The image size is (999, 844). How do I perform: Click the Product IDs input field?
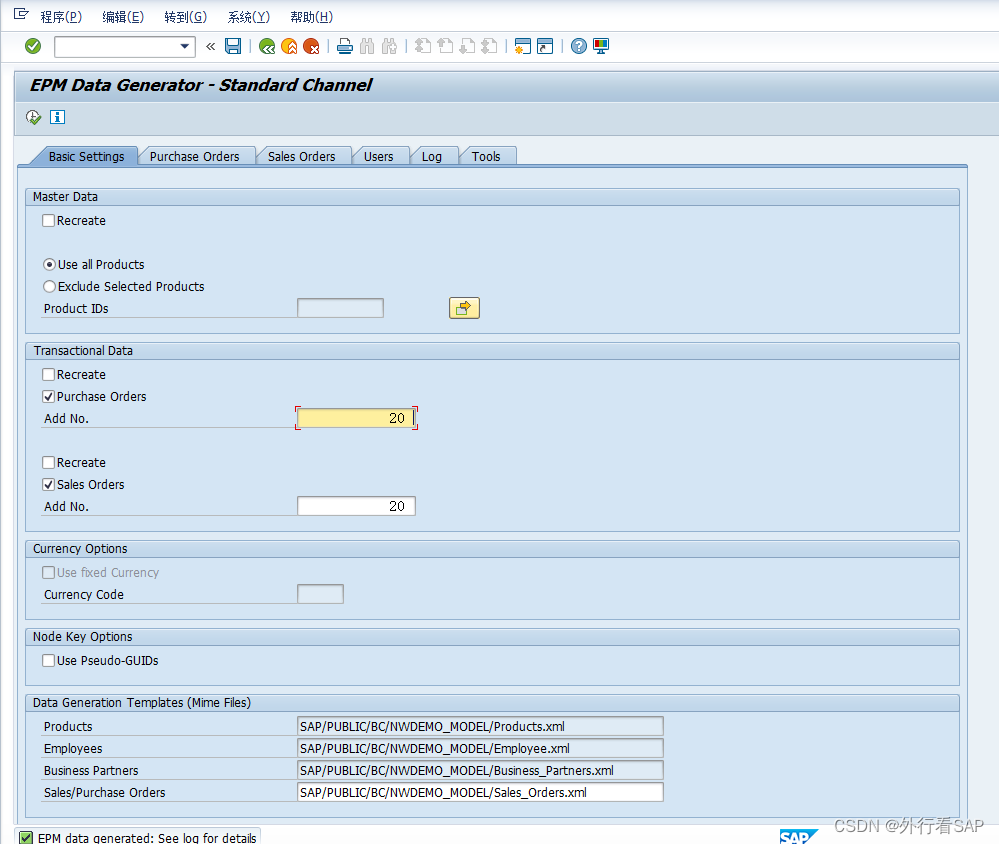340,308
